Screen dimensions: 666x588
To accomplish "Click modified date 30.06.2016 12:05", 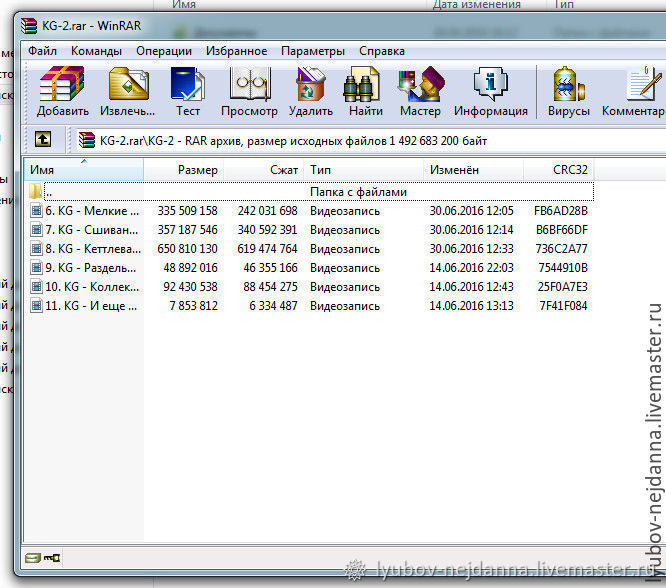I will click(x=471, y=211).
